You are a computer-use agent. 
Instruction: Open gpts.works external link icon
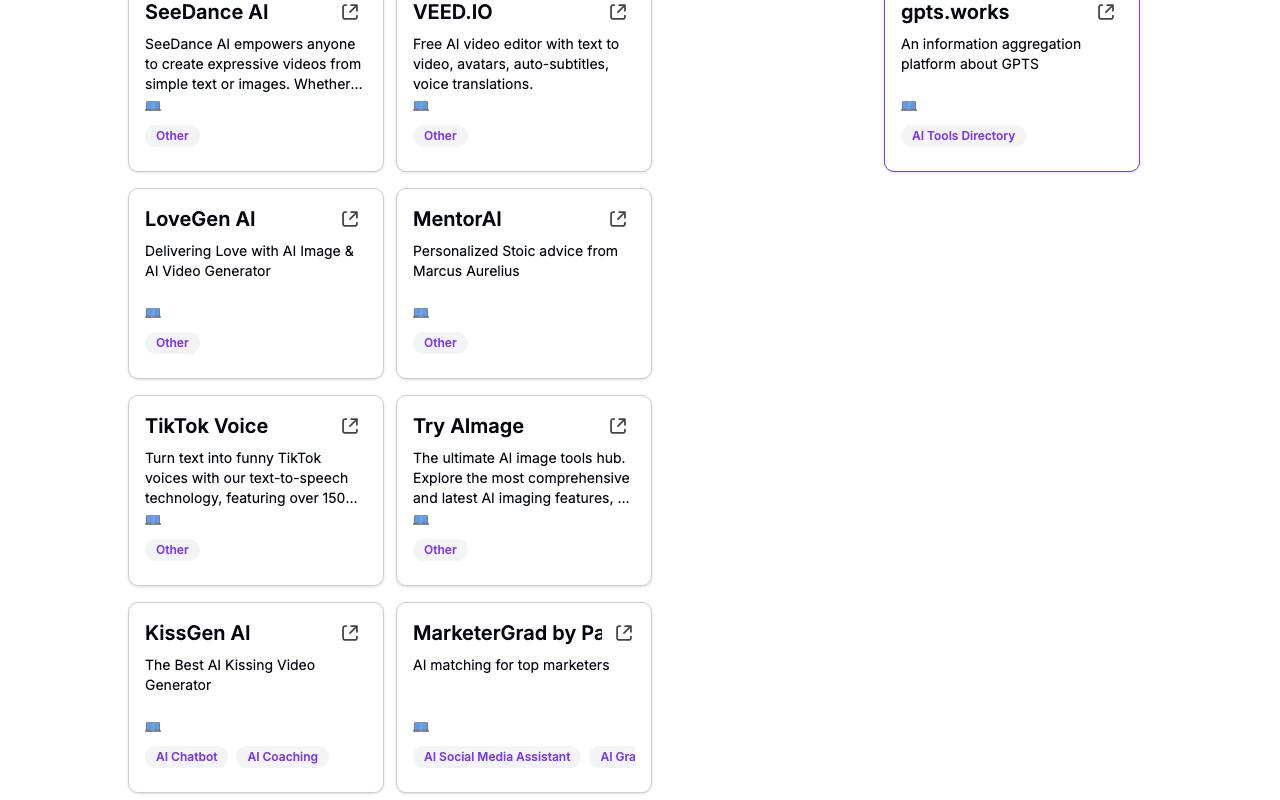pyautogui.click(x=1106, y=12)
